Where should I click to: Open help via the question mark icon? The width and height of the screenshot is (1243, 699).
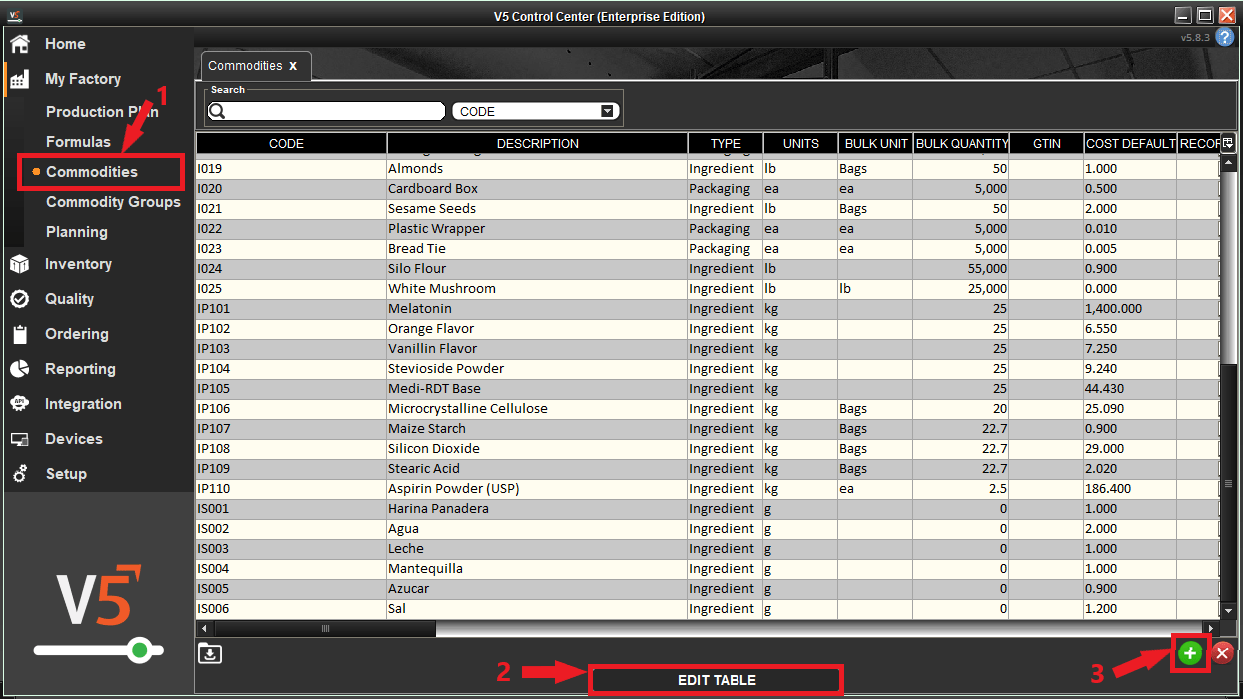[1225, 36]
